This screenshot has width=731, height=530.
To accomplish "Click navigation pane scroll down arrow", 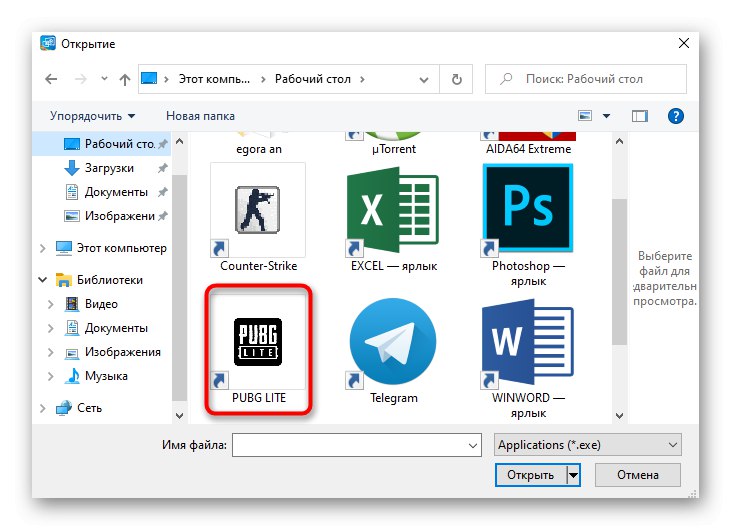I will (x=179, y=415).
